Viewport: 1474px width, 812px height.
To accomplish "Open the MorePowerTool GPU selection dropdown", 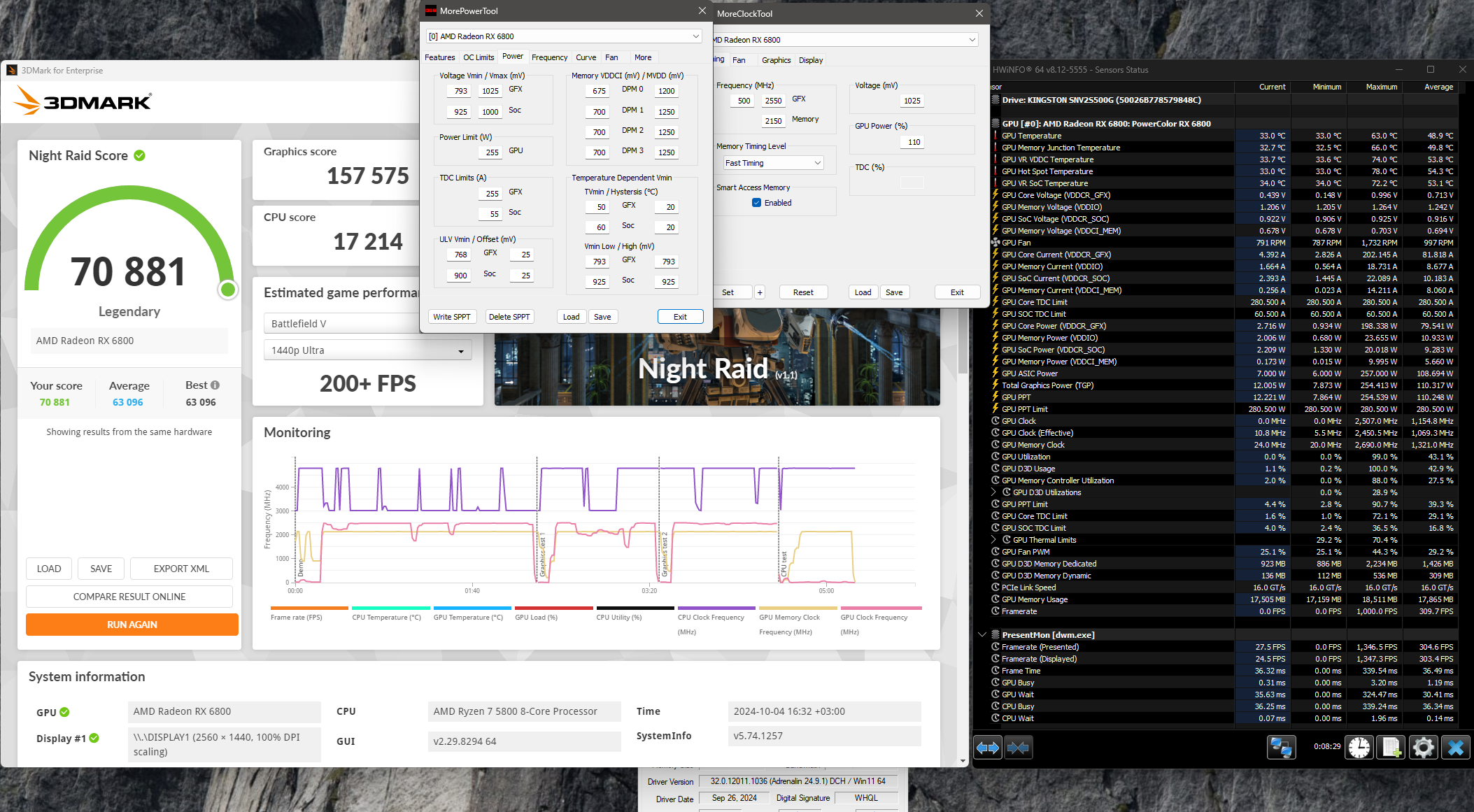I will tap(563, 36).
